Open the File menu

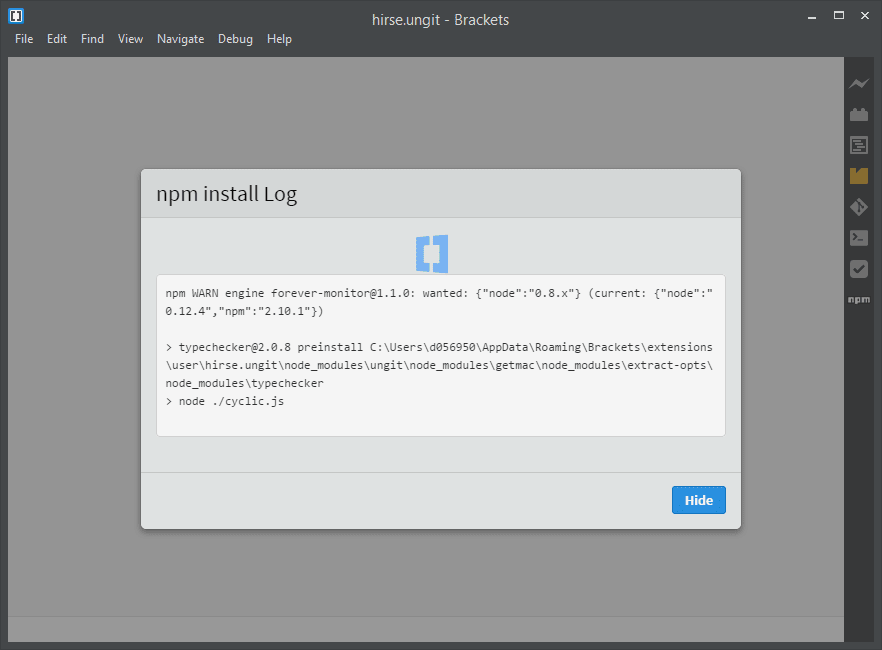click(24, 38)
